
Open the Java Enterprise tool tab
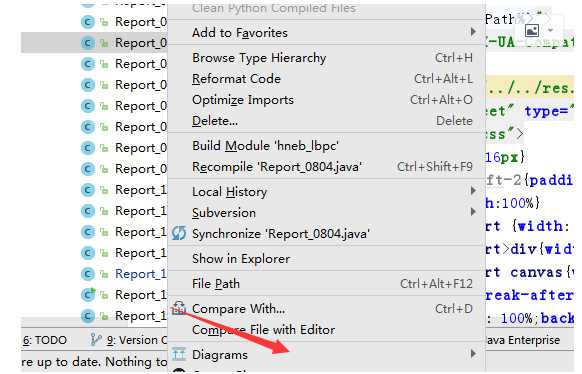tap(523, 340)
